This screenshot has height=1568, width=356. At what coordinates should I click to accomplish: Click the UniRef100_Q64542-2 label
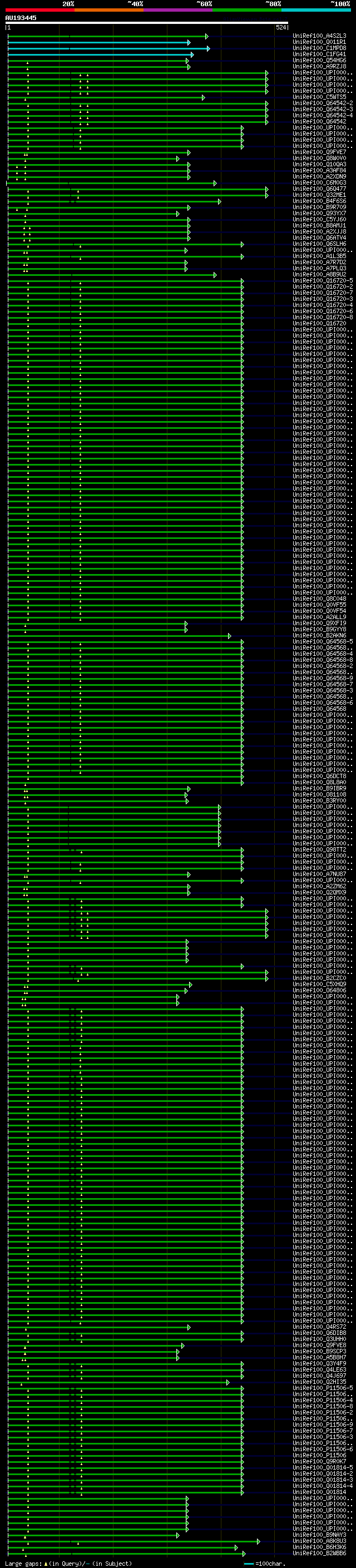click(323, 103)
